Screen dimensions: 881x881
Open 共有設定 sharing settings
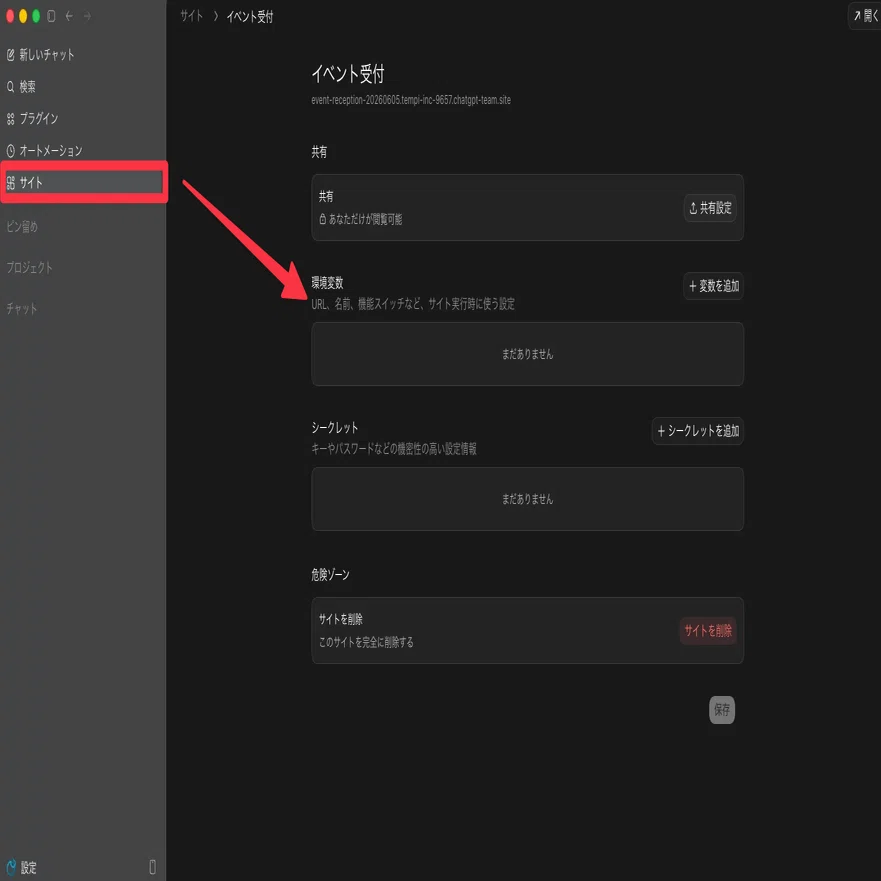[x=710, y=208]
